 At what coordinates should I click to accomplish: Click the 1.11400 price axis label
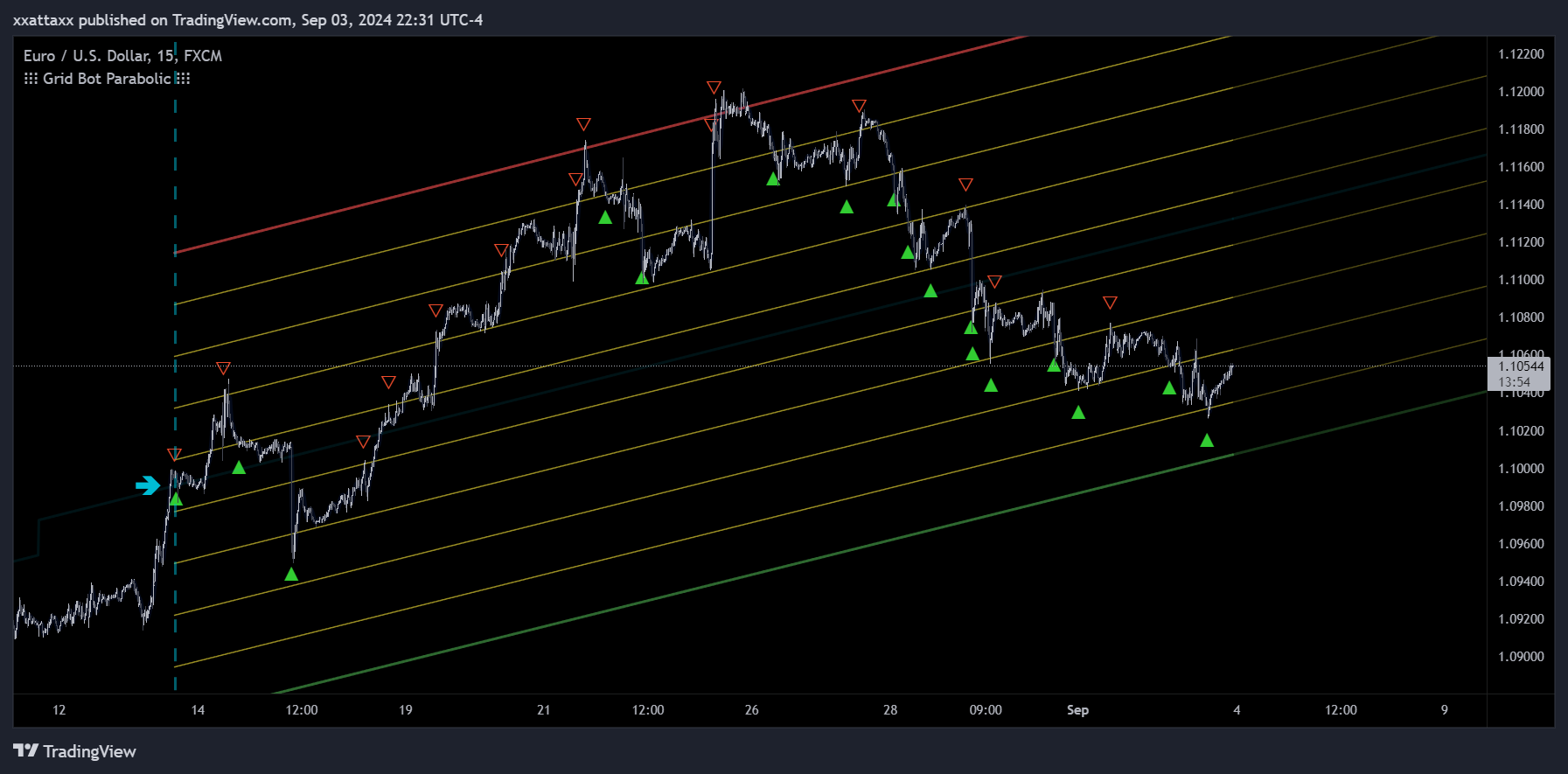pyautogui.click(x=1521, y=205)
